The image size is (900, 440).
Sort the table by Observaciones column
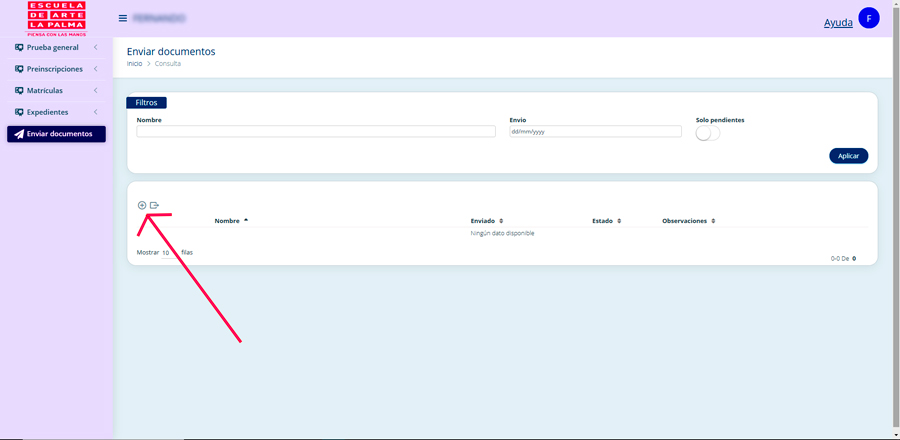[688, 221]
